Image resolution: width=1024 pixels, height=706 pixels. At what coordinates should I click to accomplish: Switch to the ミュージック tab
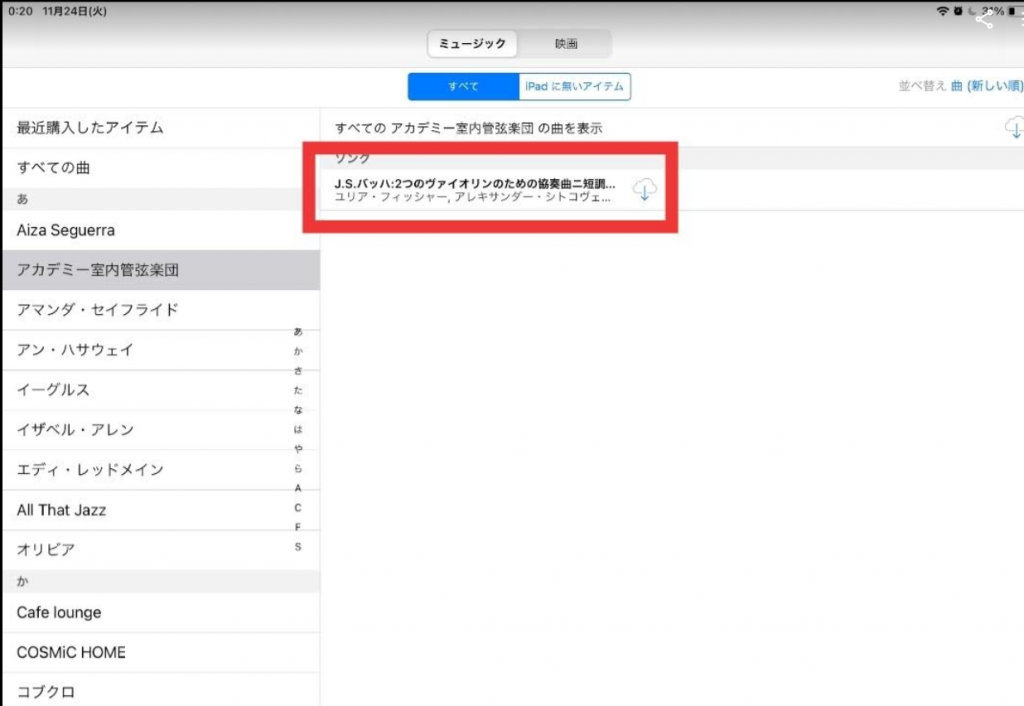pyautogui.click(x=472, y=44)
